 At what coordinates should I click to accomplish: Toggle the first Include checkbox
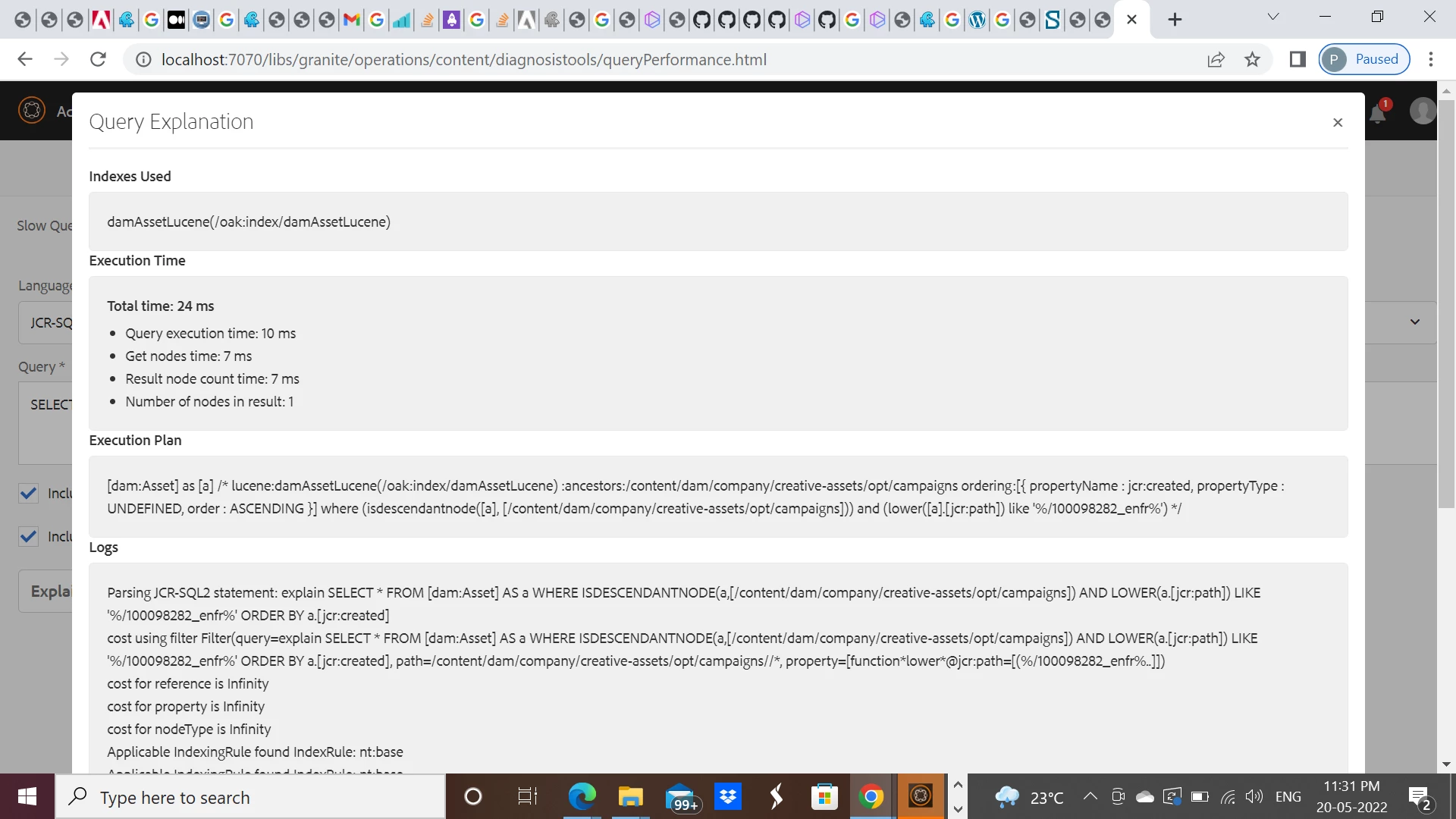[29, 494]
